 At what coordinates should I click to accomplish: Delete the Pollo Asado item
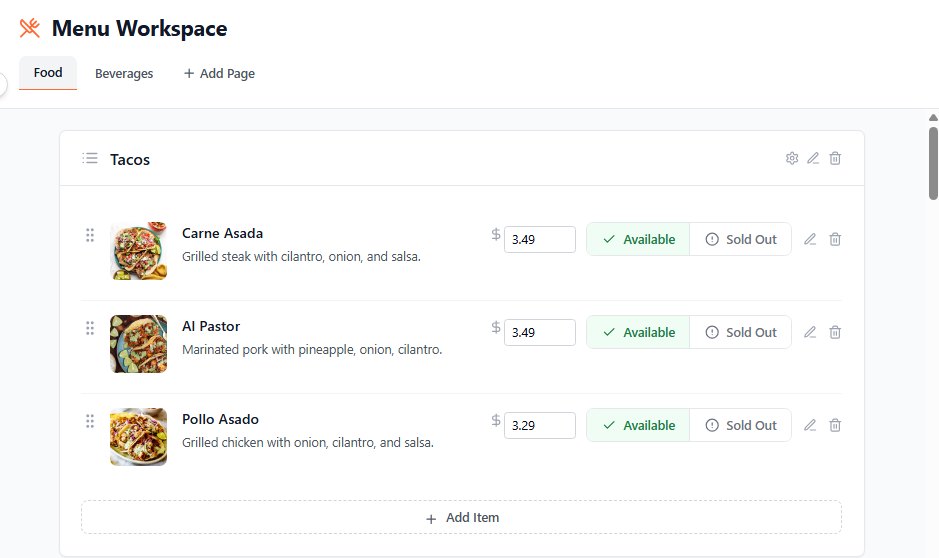point(835,425)
